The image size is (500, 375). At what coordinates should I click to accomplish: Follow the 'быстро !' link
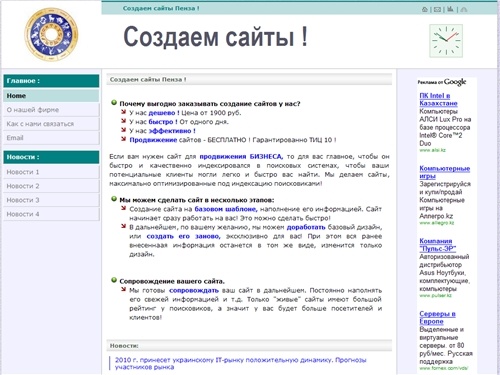tap(163, 122)
